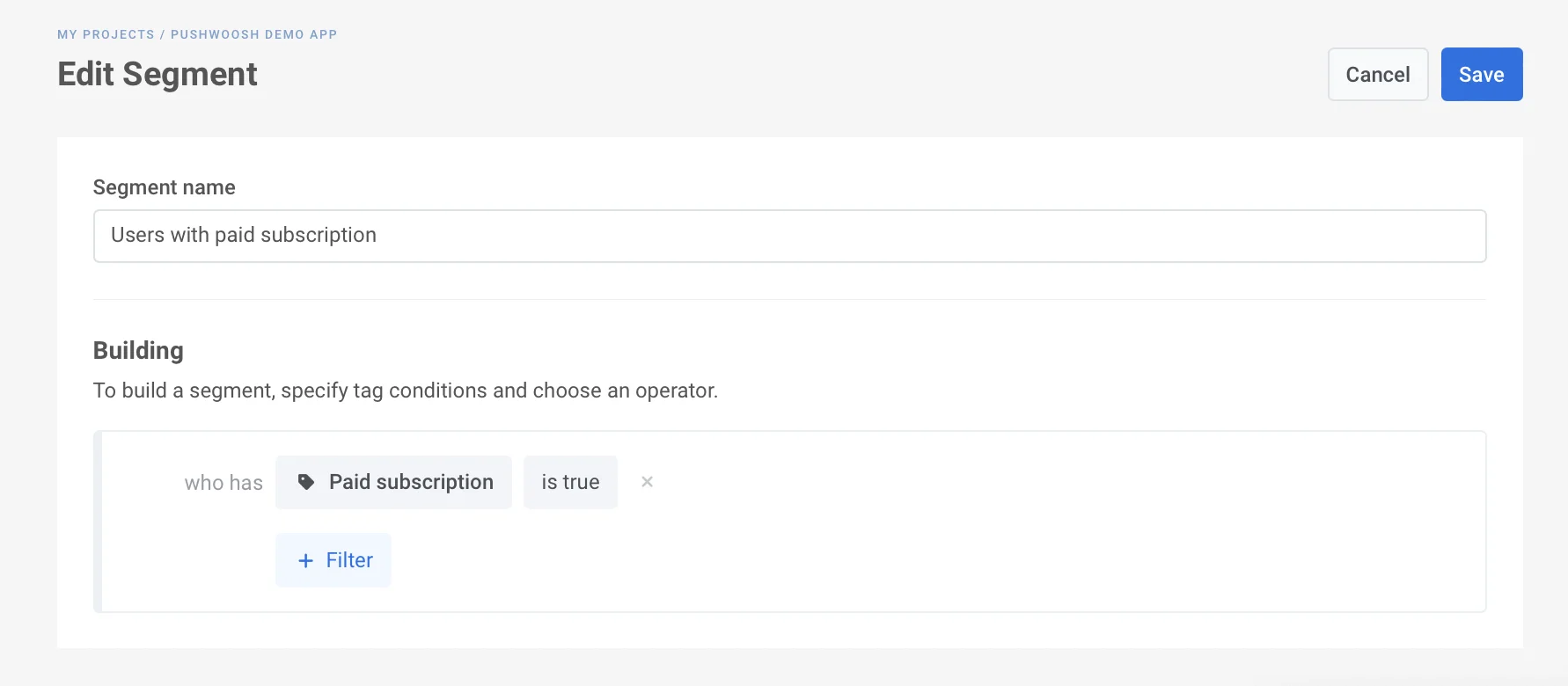Click the slash separator in the breadcrumb
The height and width of the screenshot is (686, 1568).
tap(163, 34)
